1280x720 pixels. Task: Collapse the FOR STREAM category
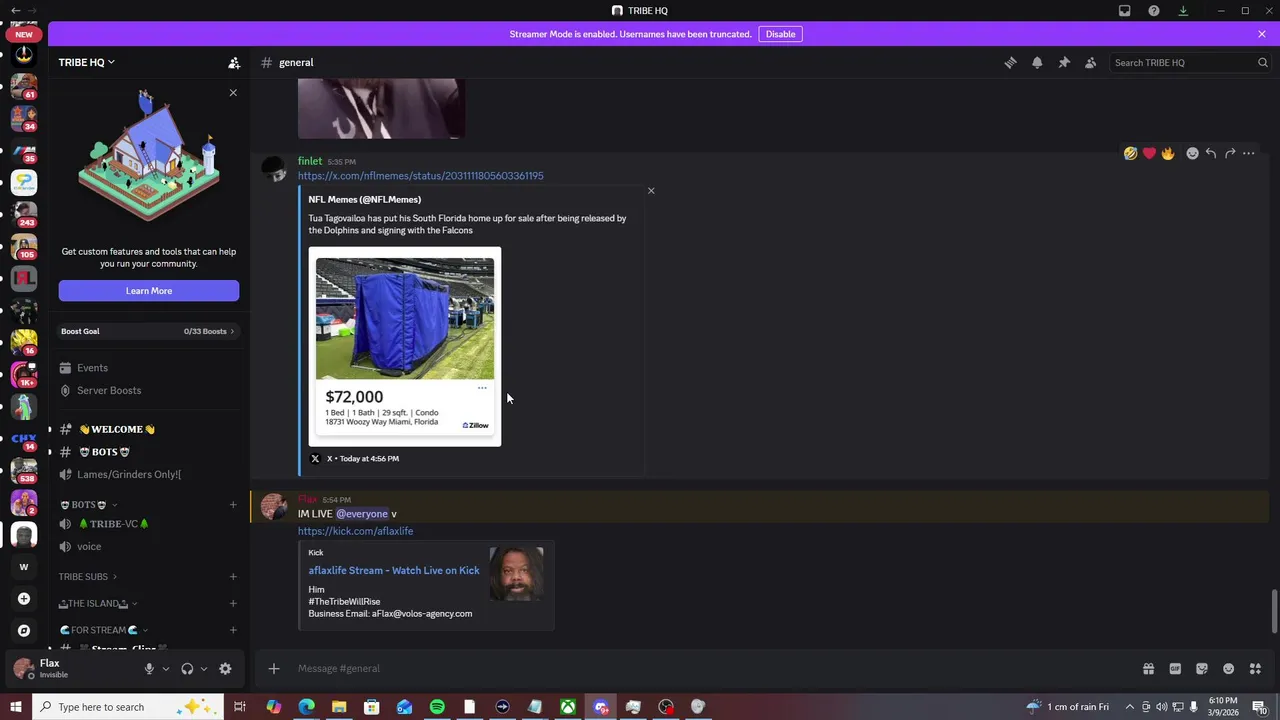point(104,631)
